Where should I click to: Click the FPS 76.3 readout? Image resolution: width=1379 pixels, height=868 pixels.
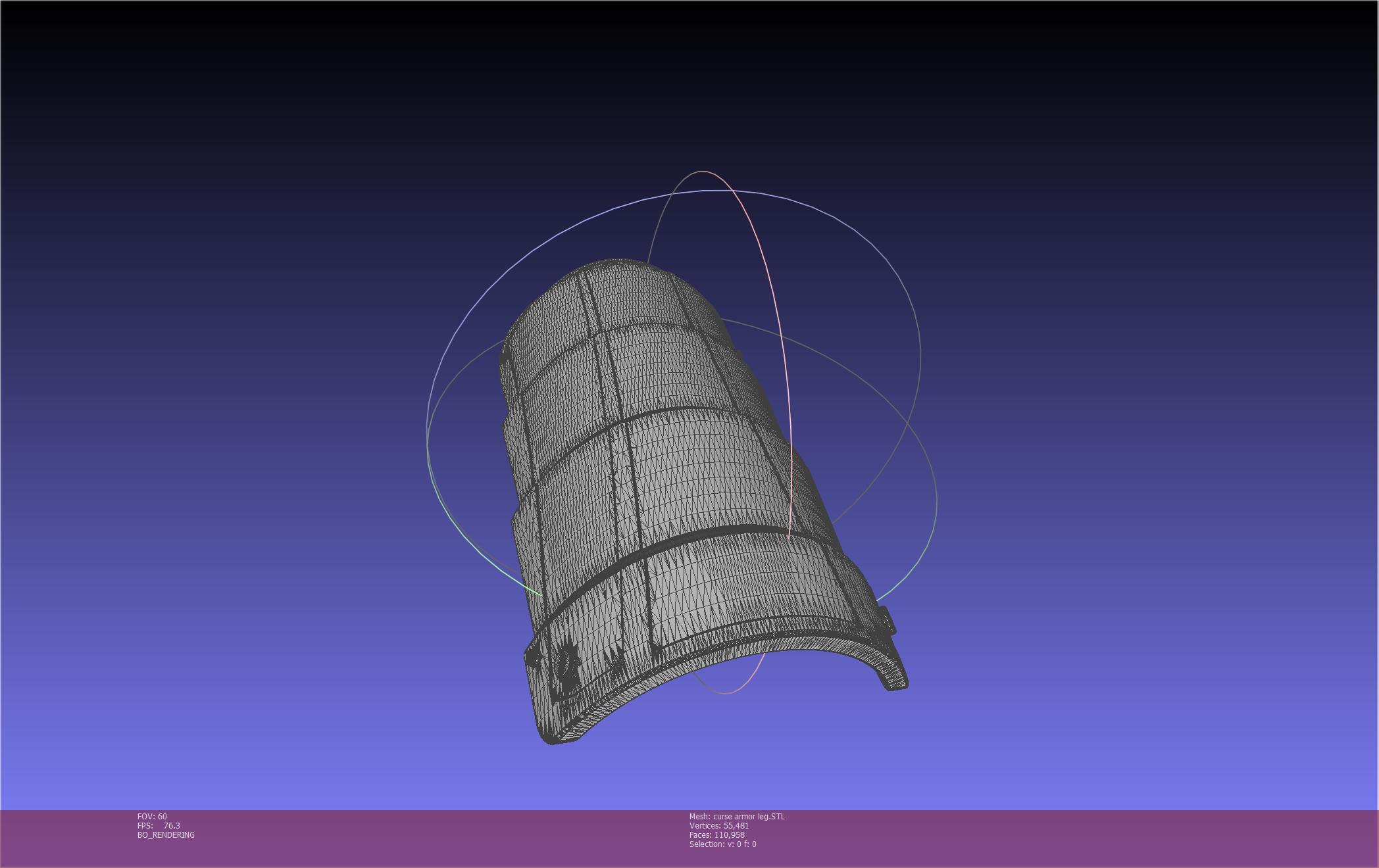(x=159, y=826)
